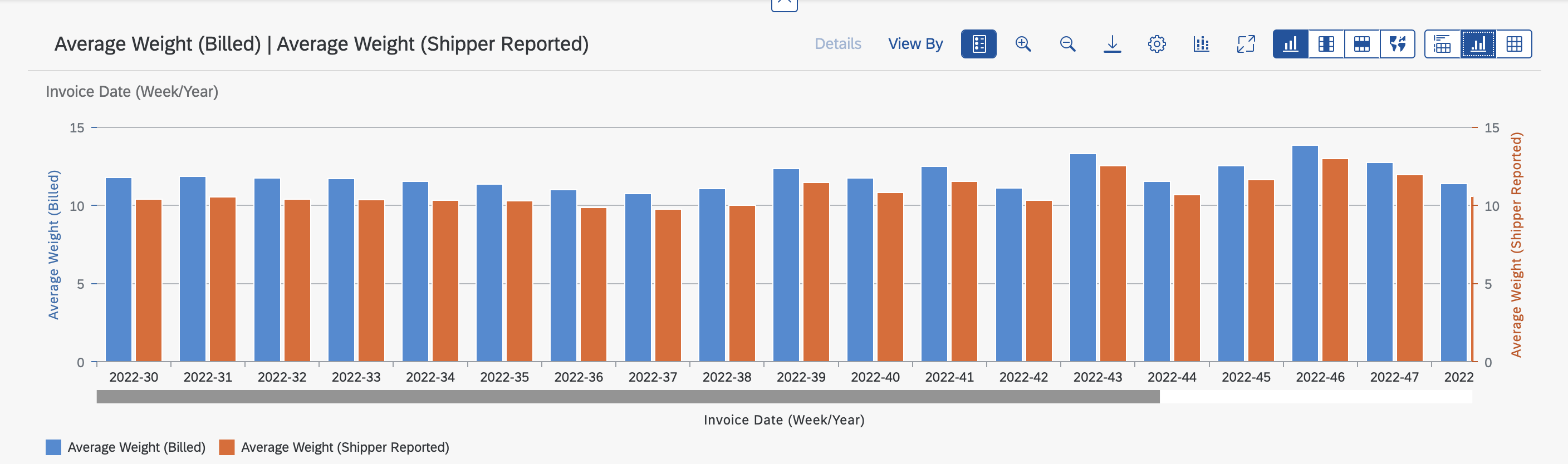Switch to geo map view
This screenshot has width=1568, height=464.
click(1398, 44)
